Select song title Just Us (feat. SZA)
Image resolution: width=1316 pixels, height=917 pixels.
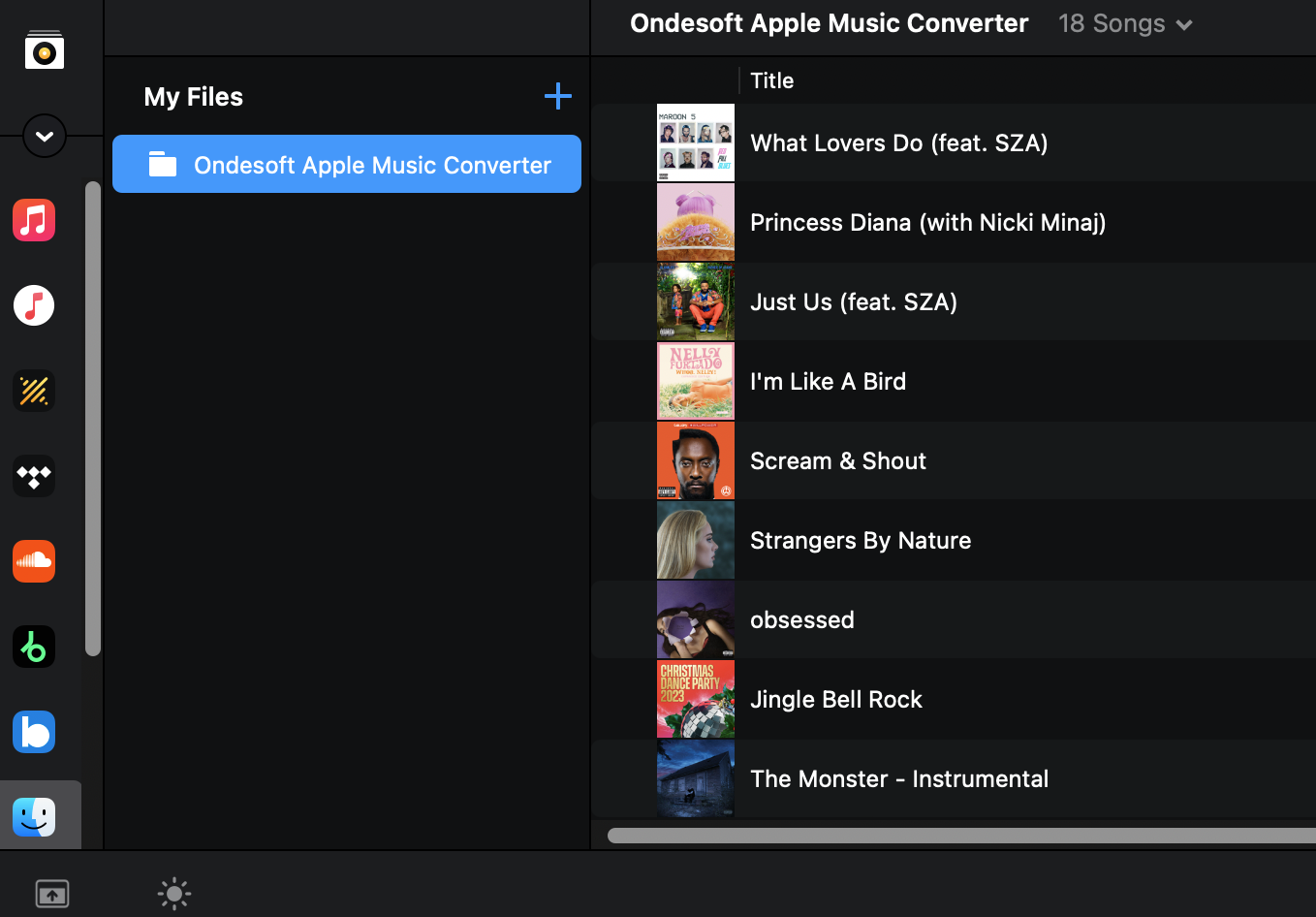coord(854,302)
